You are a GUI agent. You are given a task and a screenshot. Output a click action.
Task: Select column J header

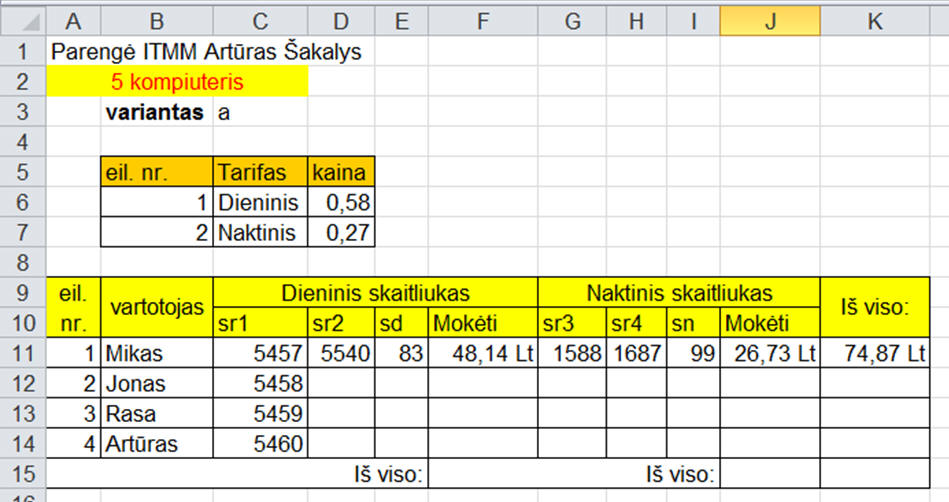pos(769,21)
